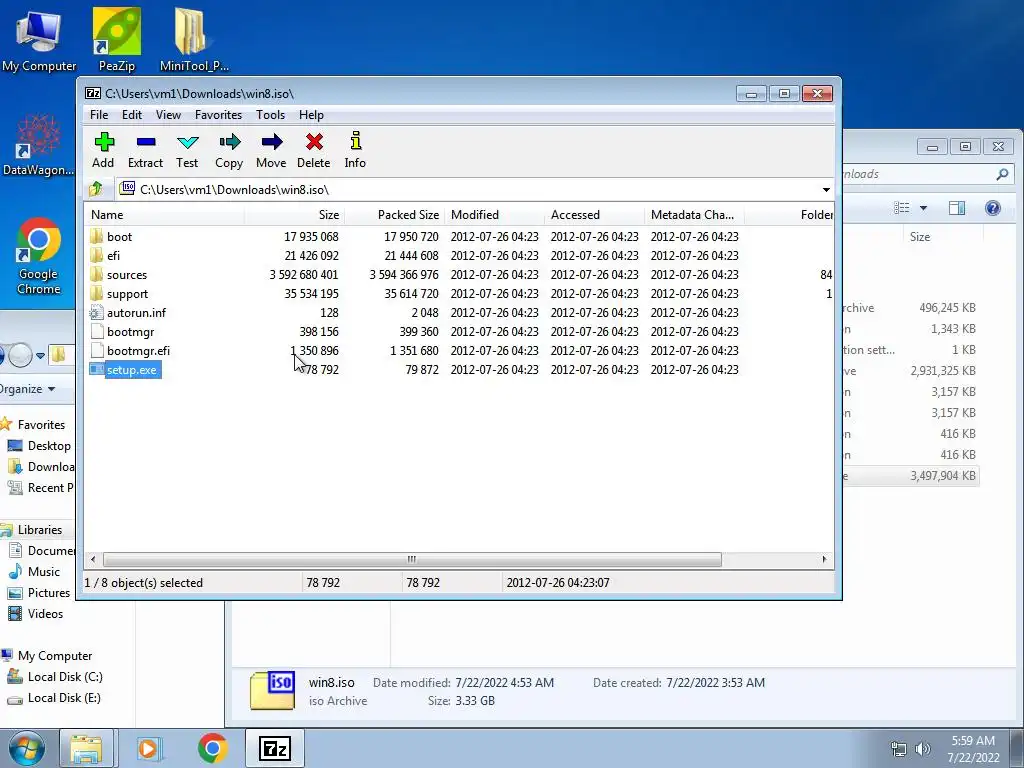Sort by the Accessed column header
1024x768 pixels.
coord(594,215)
